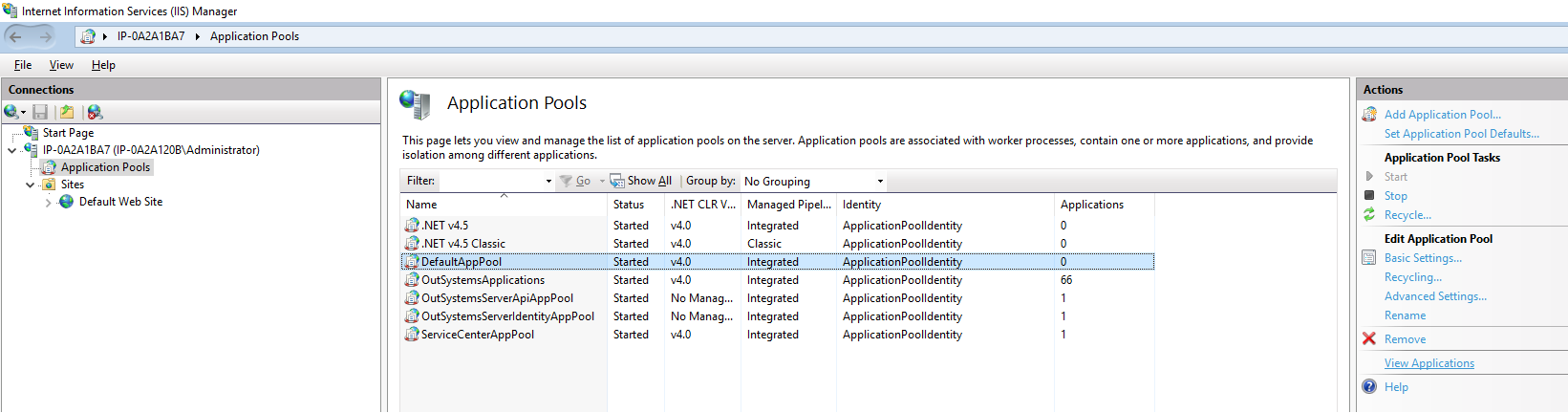Click the .NET v4.5 Classic pool icon
The height and width of the screenshot is (413, 1568).
pyautogui.click(x=412, y=243)
